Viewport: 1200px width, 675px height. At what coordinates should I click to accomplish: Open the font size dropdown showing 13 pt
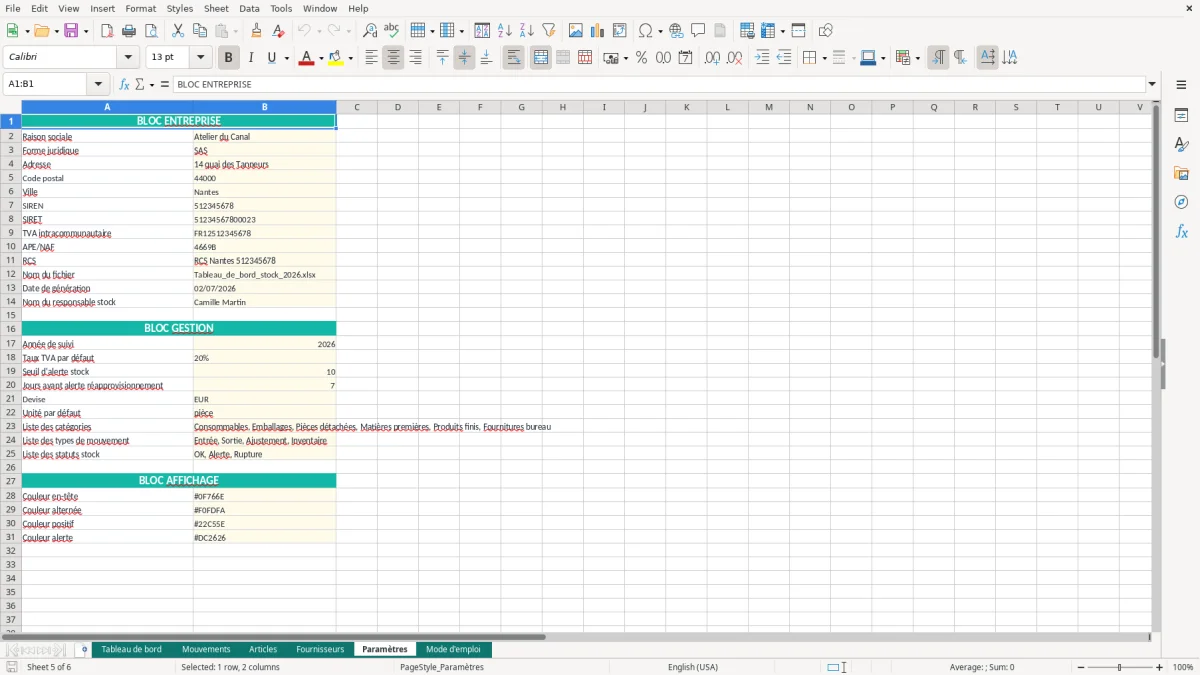tap(200, 58)
